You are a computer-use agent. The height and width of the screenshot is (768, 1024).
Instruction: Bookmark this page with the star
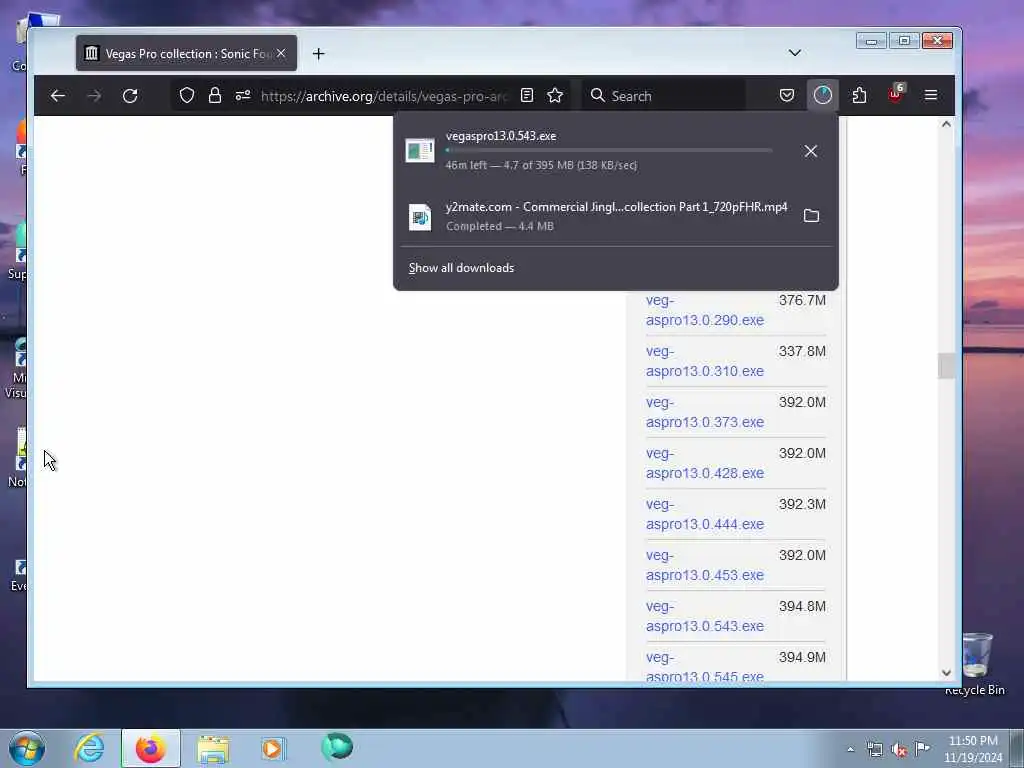(555, 96)
